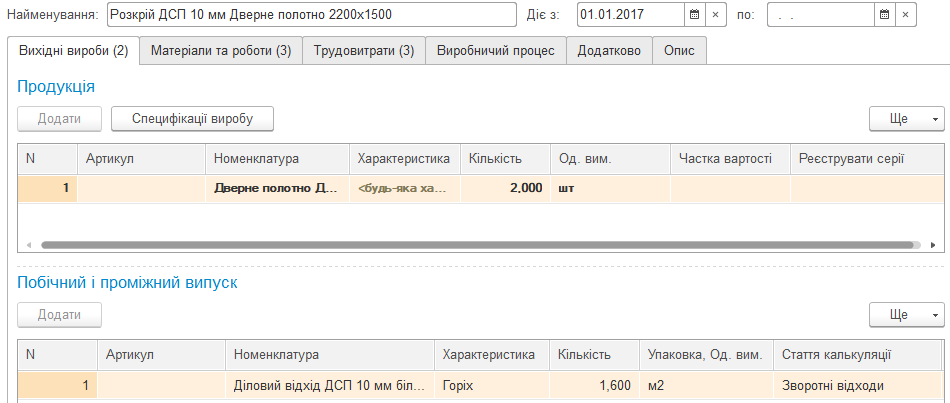Screen dimensions: 950x403
Task: Open the Ще menu in Продукція section
Action: 906,119
